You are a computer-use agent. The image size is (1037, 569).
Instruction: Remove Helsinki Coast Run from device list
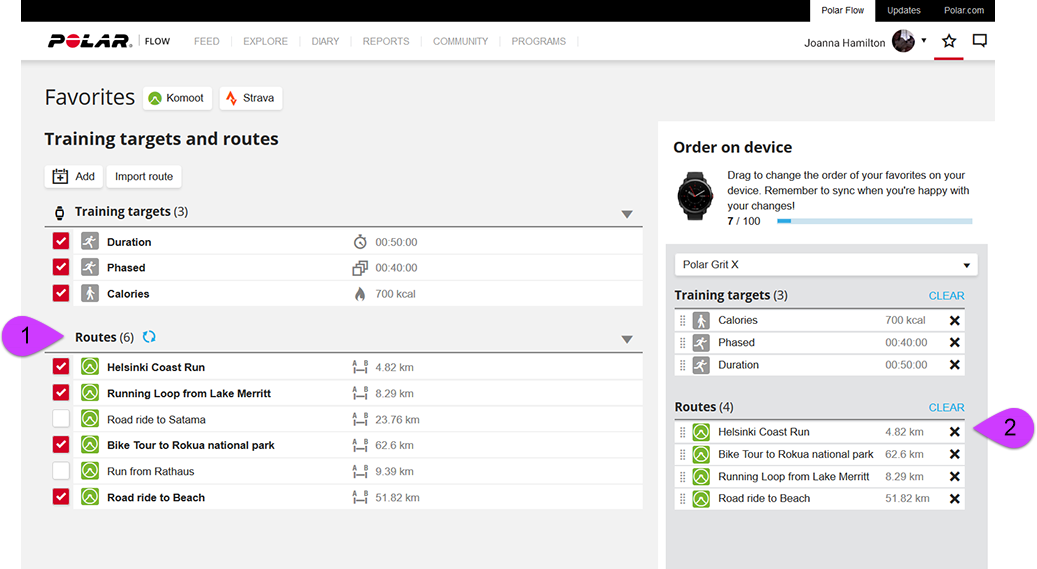954,432
